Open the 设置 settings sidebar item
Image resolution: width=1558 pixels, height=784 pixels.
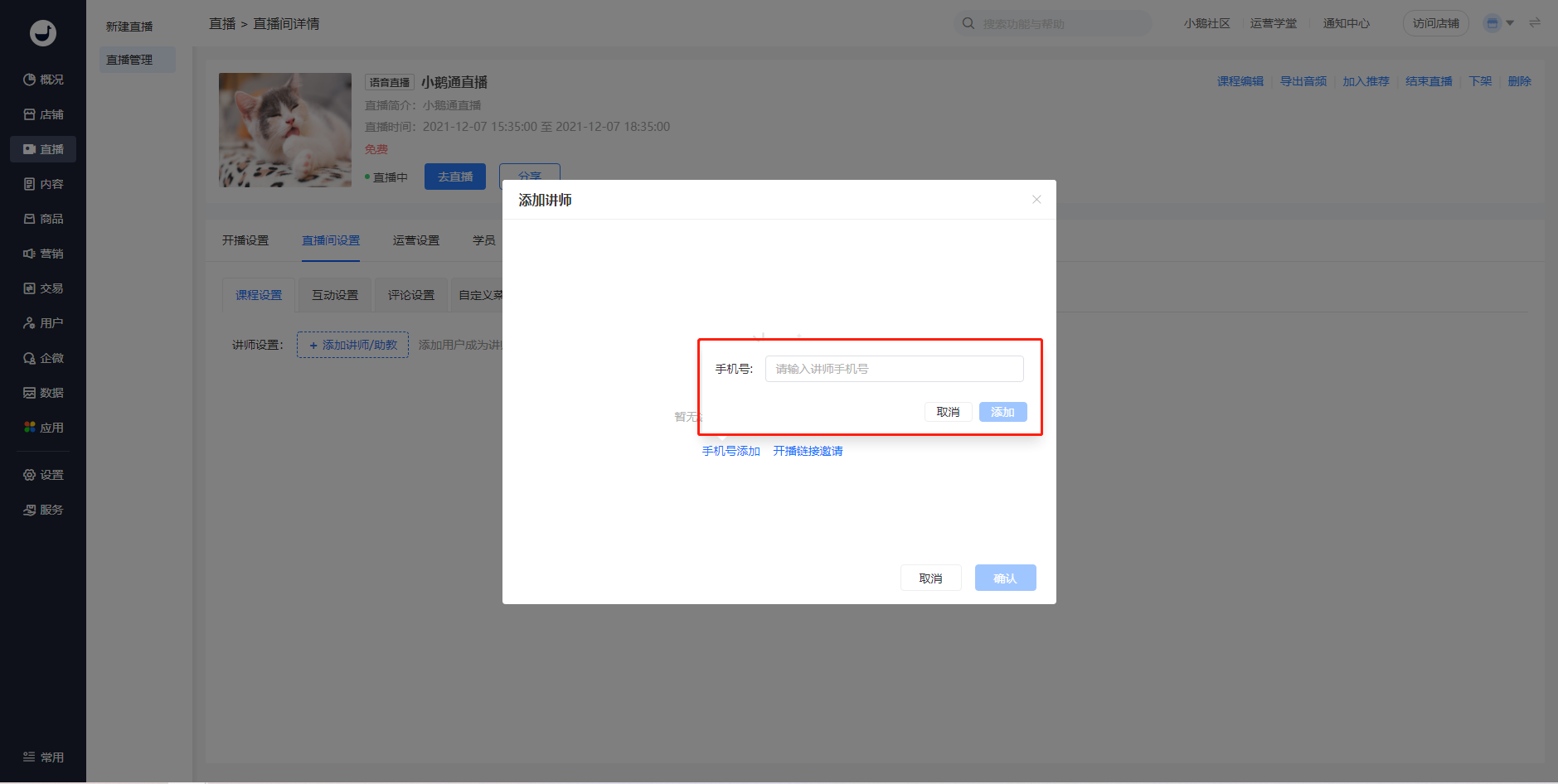[43, 475]
